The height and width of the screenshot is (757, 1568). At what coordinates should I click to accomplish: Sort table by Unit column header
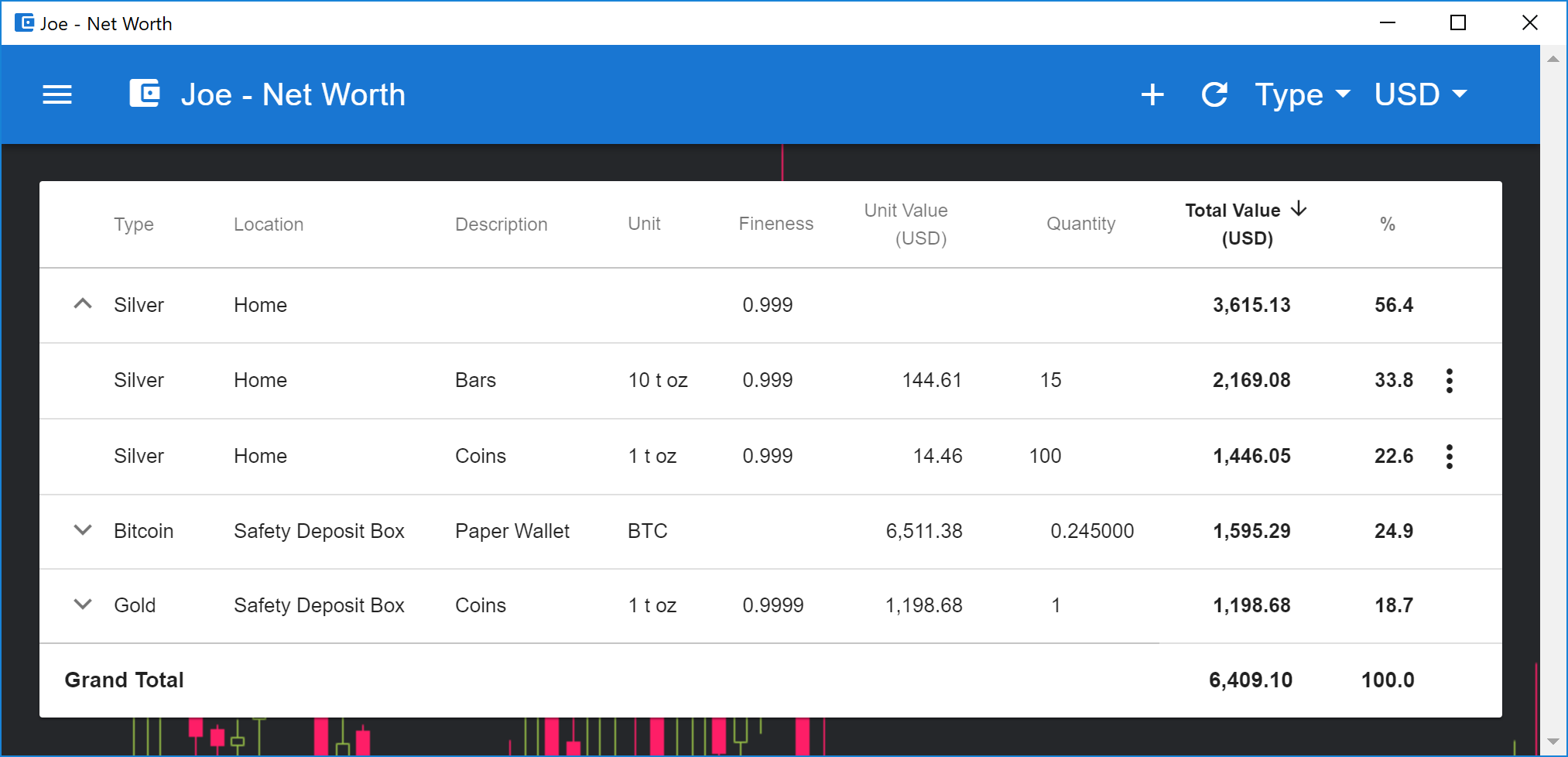pos(644,224)
